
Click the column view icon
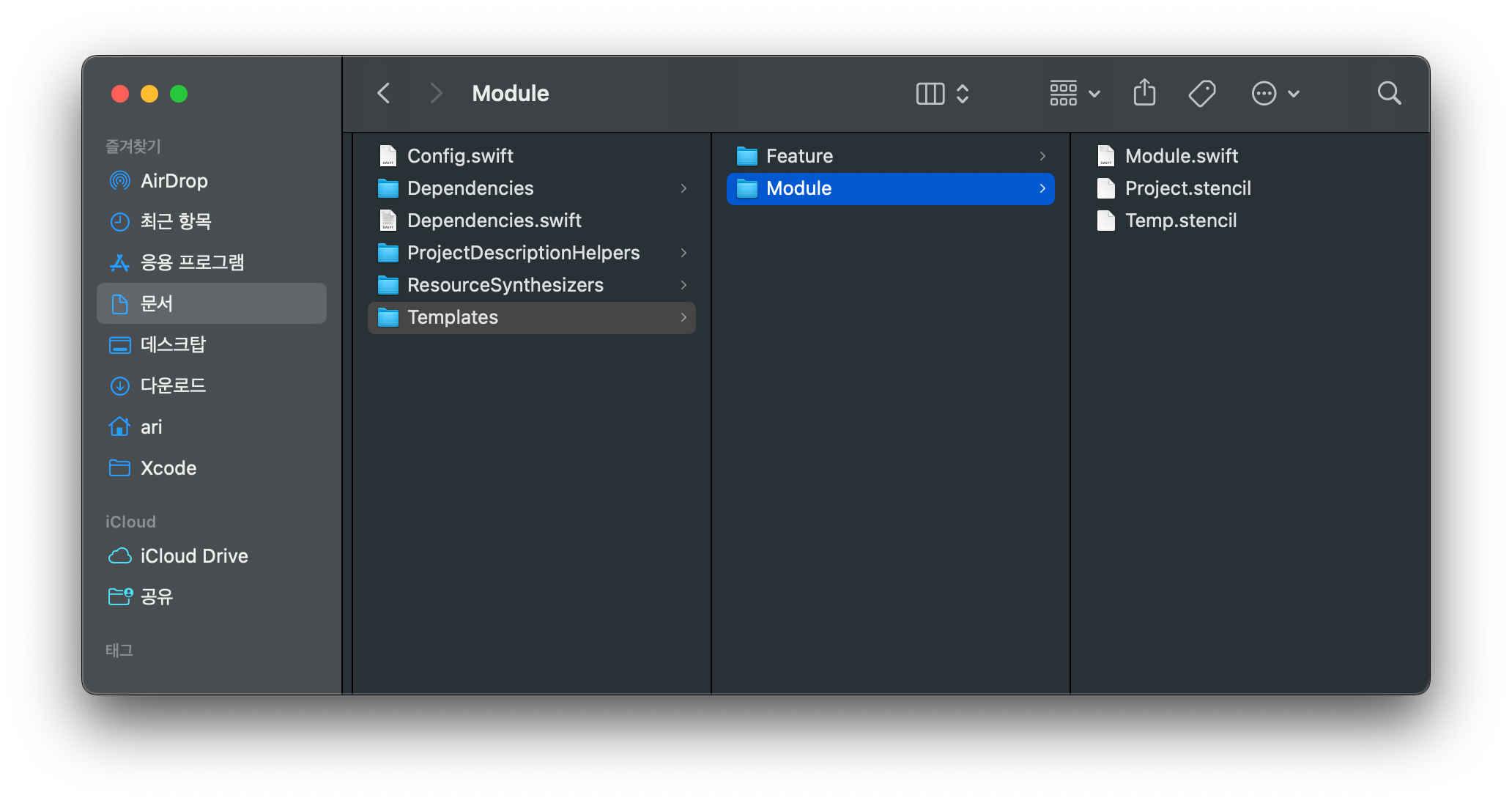930,94
